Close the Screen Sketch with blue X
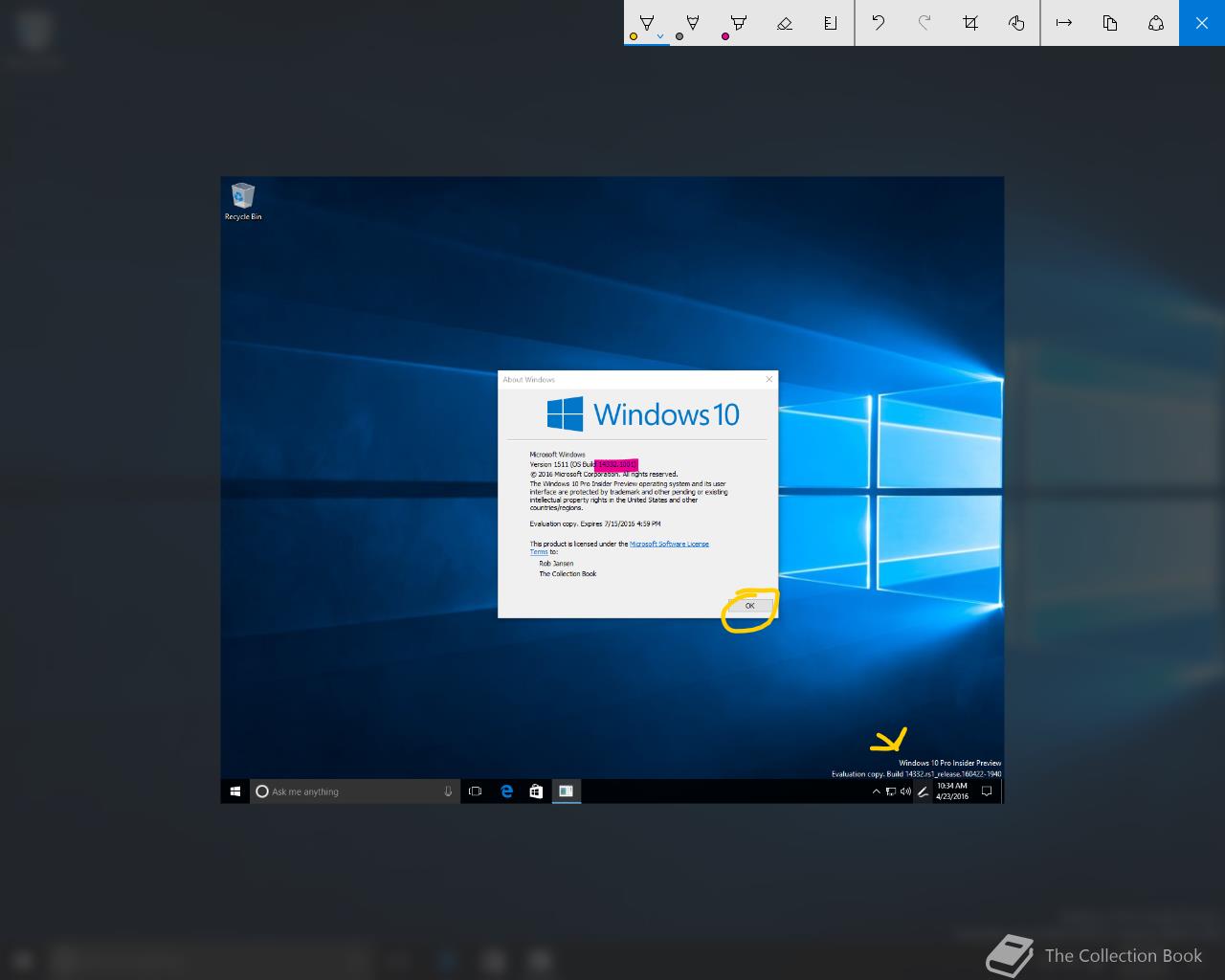1225x980 pixels. point(1202,23)
